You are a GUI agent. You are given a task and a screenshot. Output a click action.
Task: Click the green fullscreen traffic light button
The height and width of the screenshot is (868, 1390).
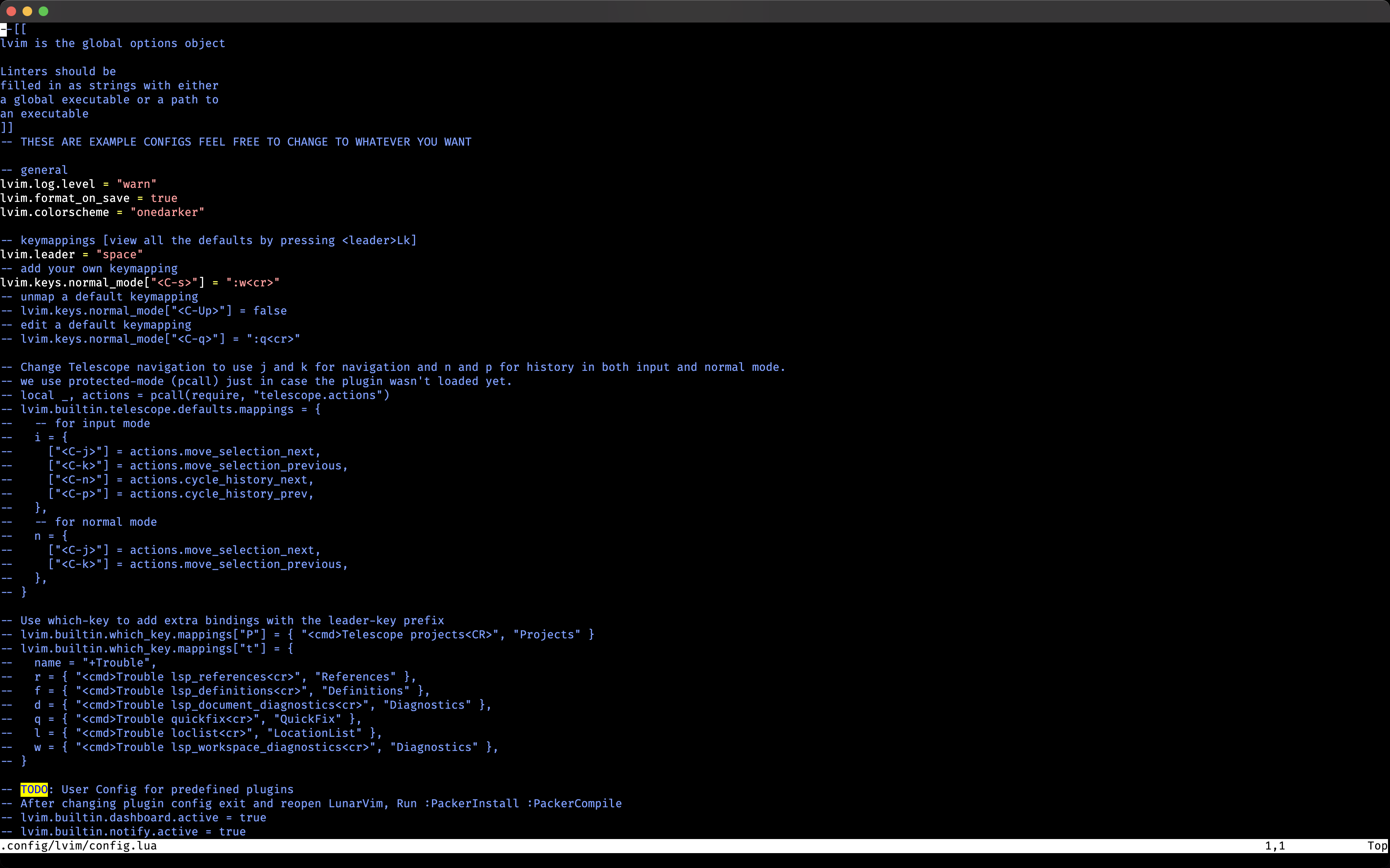[x=43, y=11]
